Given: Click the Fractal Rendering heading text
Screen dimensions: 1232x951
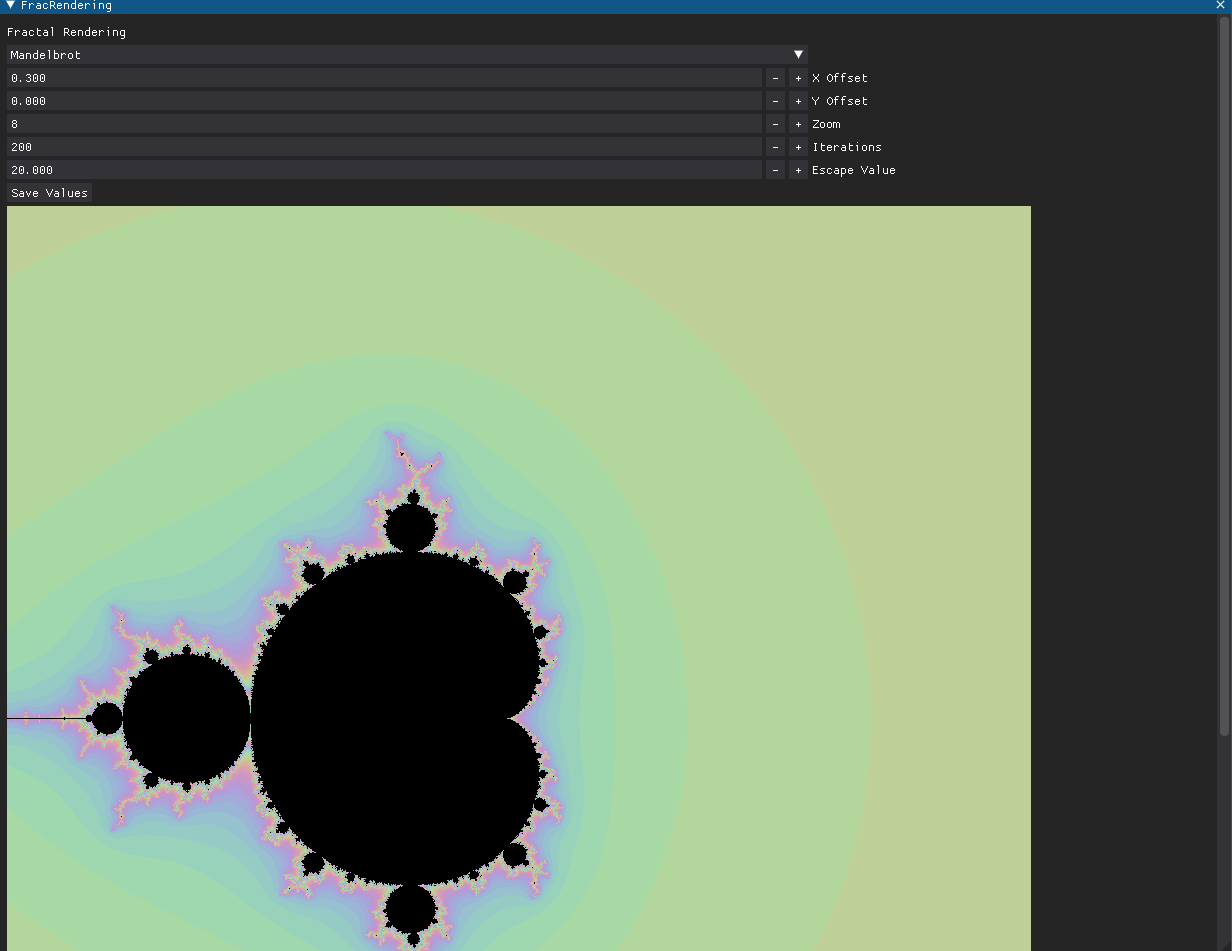Looking at the screenshot, I should [66, 32].
